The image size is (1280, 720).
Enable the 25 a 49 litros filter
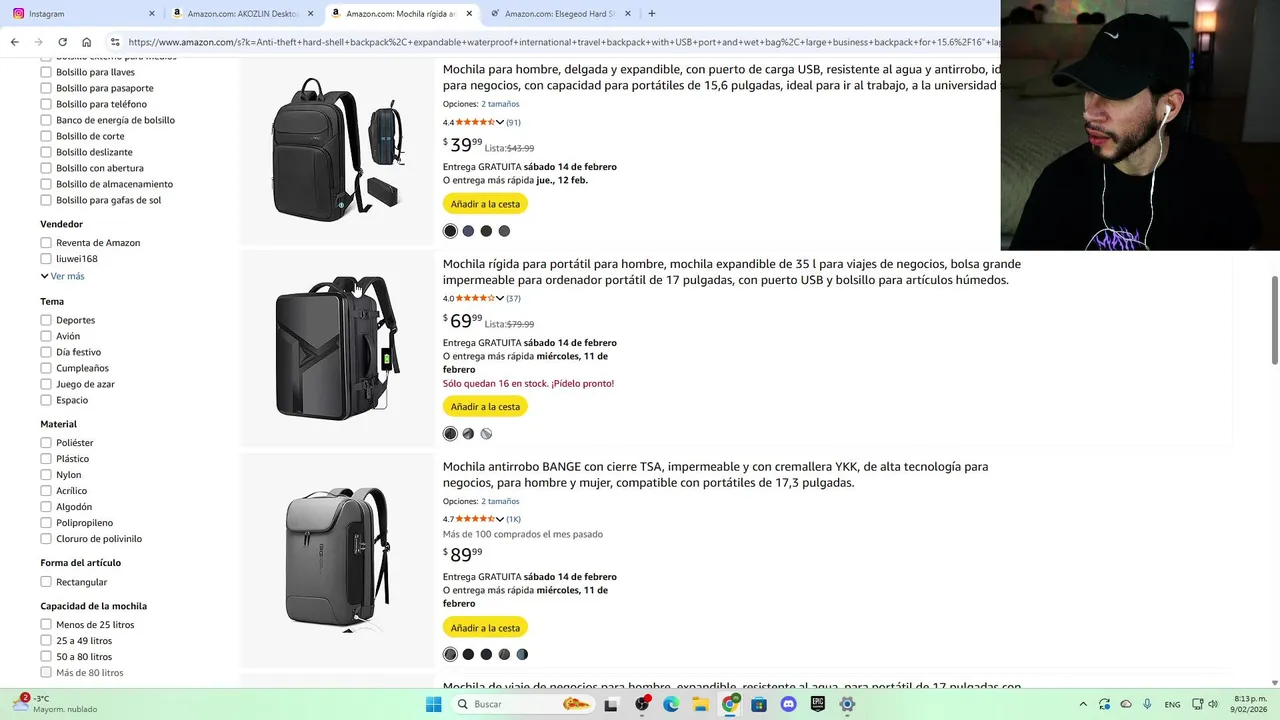pyautogui.click(x=46, y=641)
